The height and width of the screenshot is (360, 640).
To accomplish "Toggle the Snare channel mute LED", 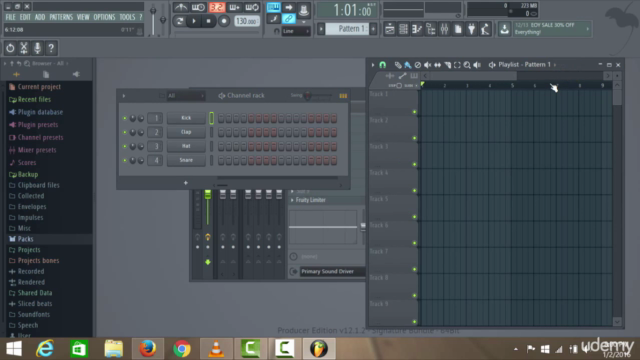I will click(124, 160).
